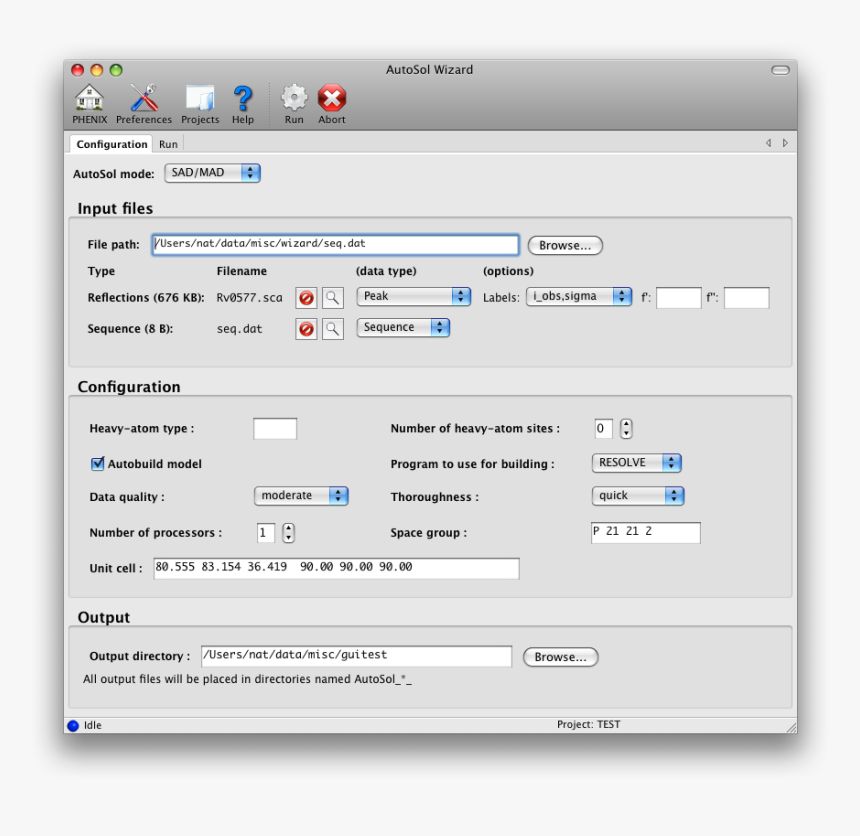Open the Labels i_obs,sigma dropdown
The image size is (860, 836).
pyautogui.click(x=579, y=296)
